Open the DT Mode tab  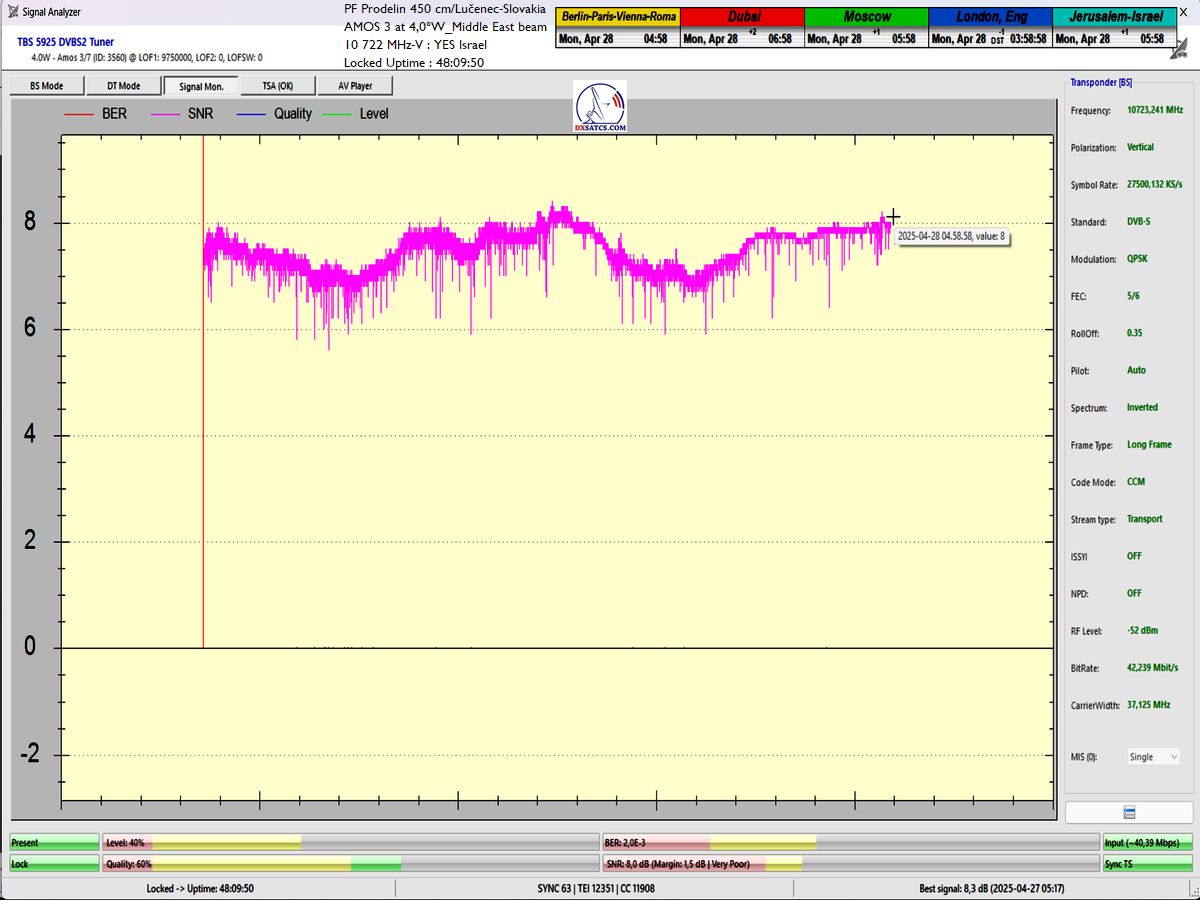pyautogui.click(x=123, y=86)
